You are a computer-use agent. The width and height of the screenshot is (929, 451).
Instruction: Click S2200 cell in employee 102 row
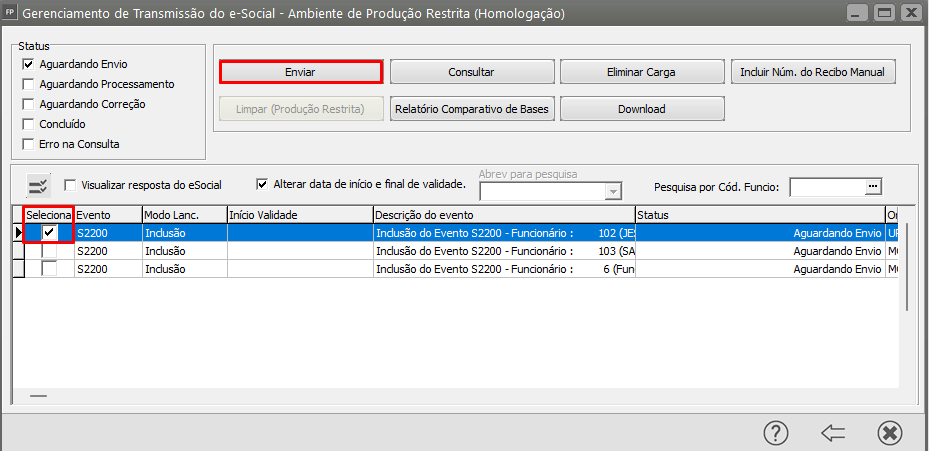(108, 233)
